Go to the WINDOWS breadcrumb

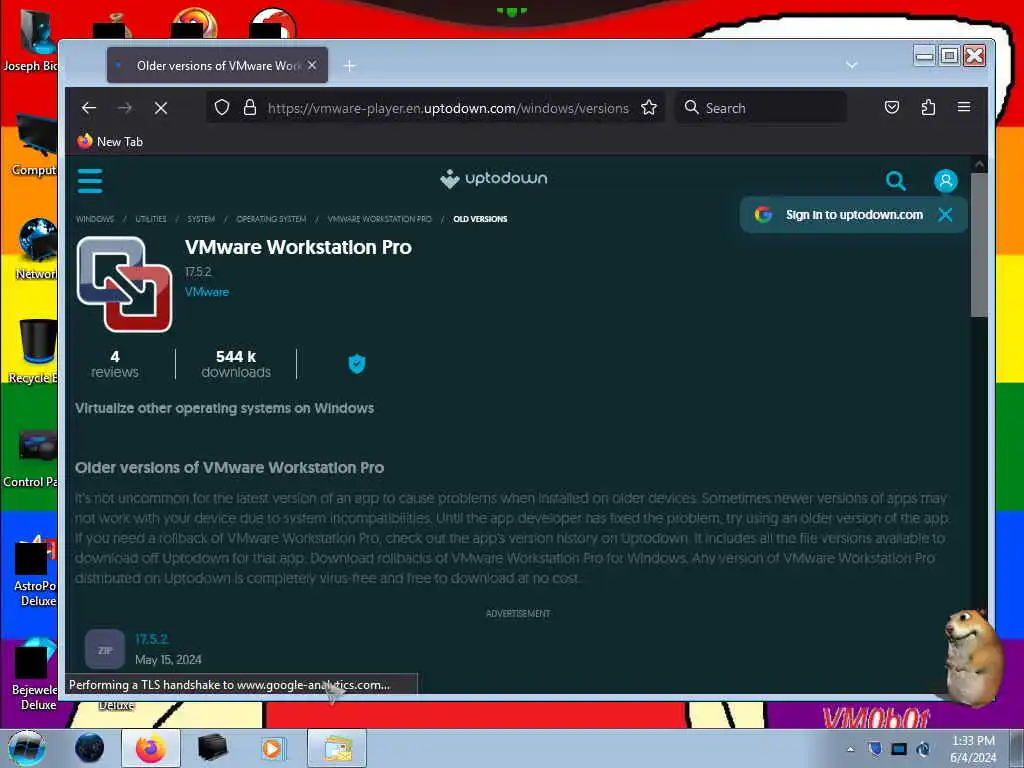click(95, 219)
